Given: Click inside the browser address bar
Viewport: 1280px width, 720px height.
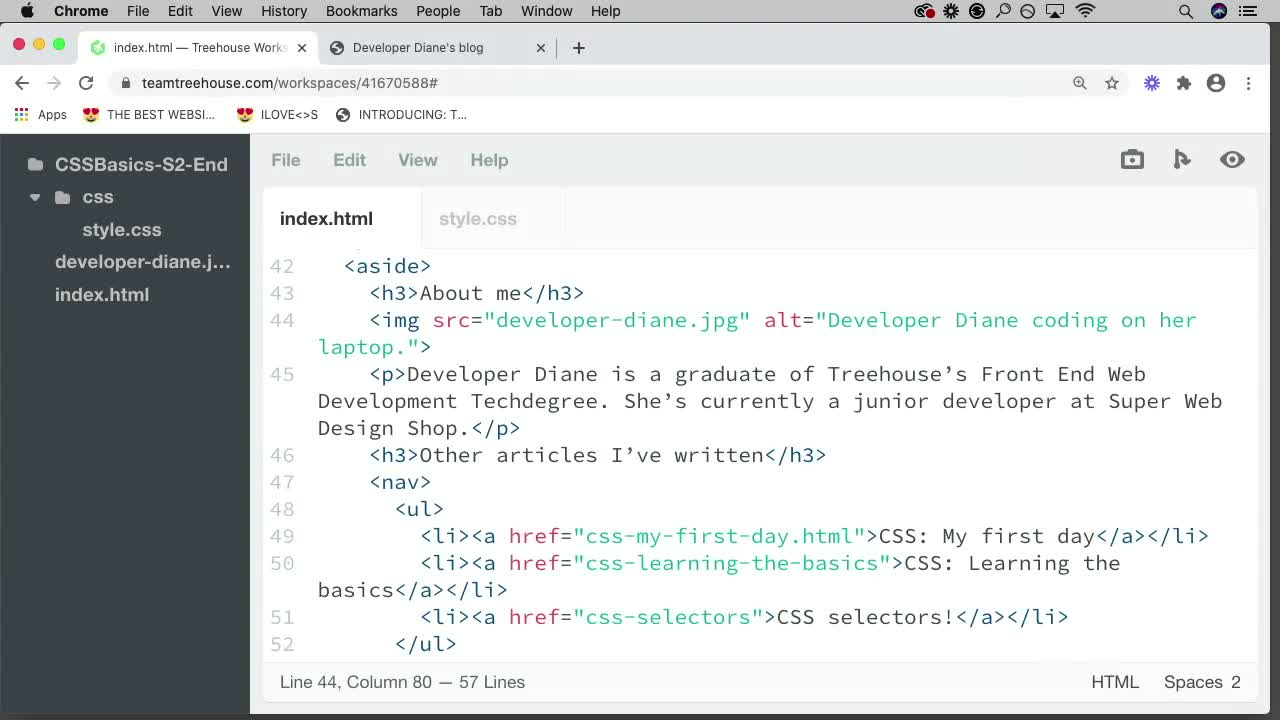Looking at the screenshot, I should click(400, 84).
